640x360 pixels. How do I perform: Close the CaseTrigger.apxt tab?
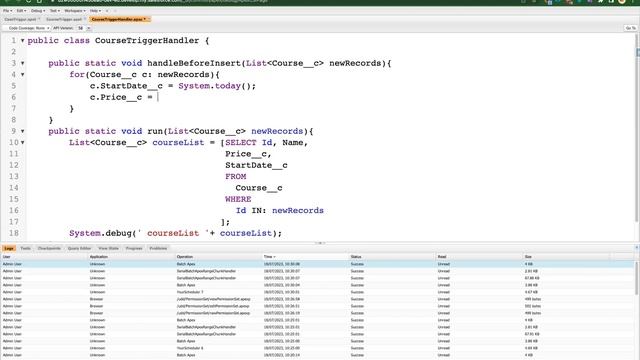[x=39, y=19]
